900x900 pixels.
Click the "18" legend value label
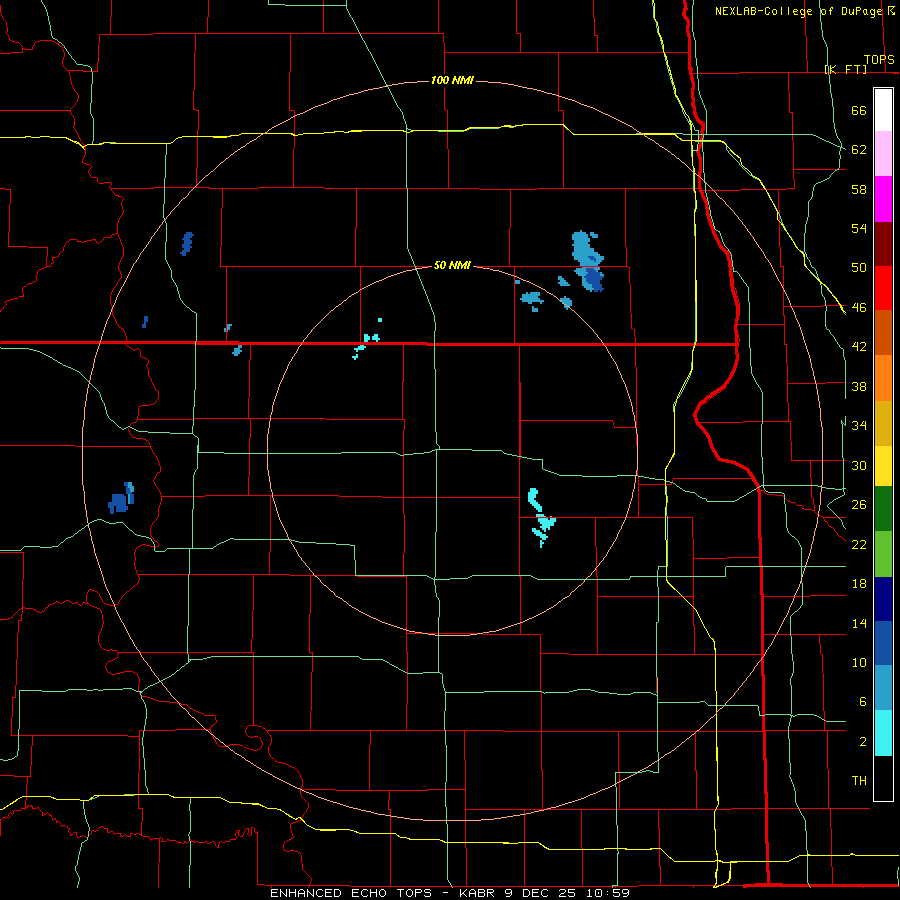pos(859,584)
